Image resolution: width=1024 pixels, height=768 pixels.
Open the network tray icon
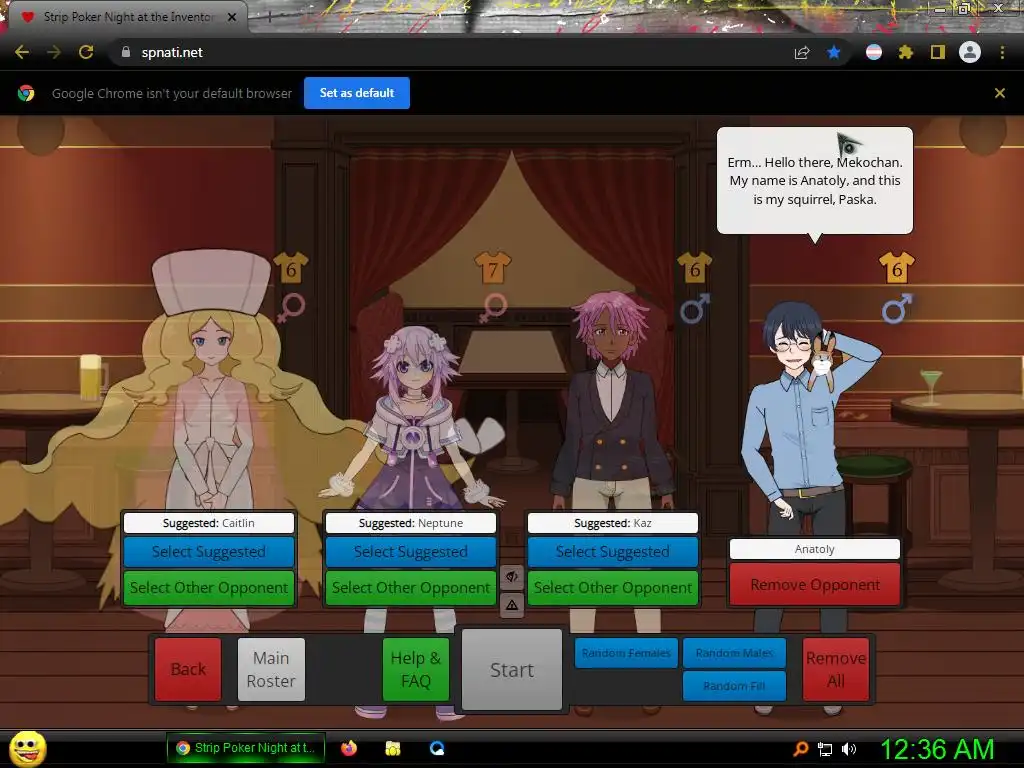[825, 750]
